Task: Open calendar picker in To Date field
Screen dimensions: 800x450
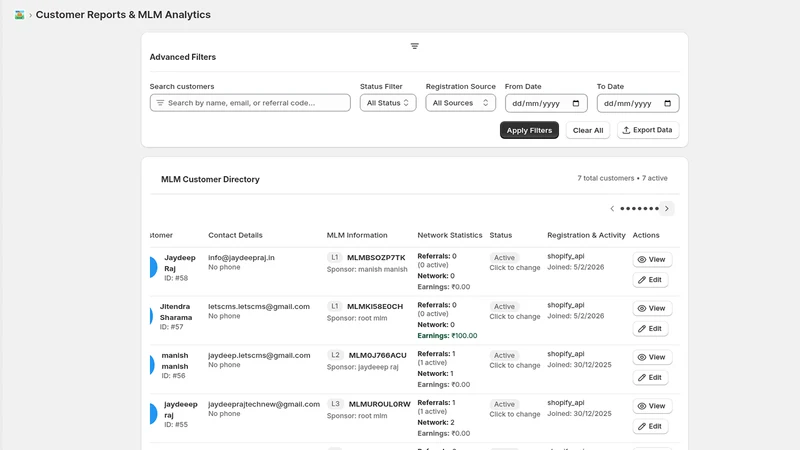Action: tap(668, 103)
